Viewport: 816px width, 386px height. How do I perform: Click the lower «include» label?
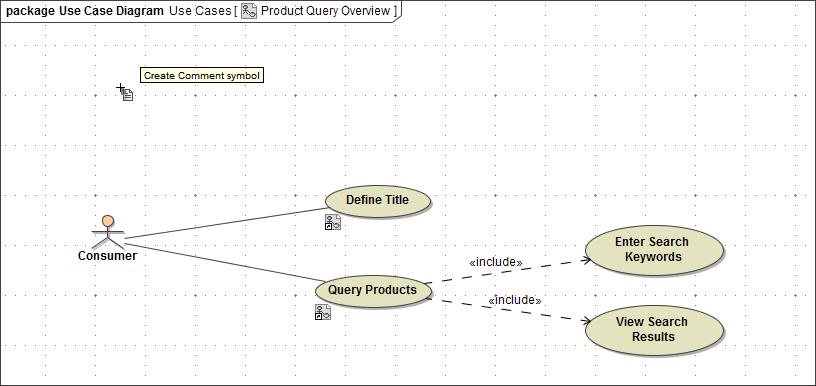point(515,300)
